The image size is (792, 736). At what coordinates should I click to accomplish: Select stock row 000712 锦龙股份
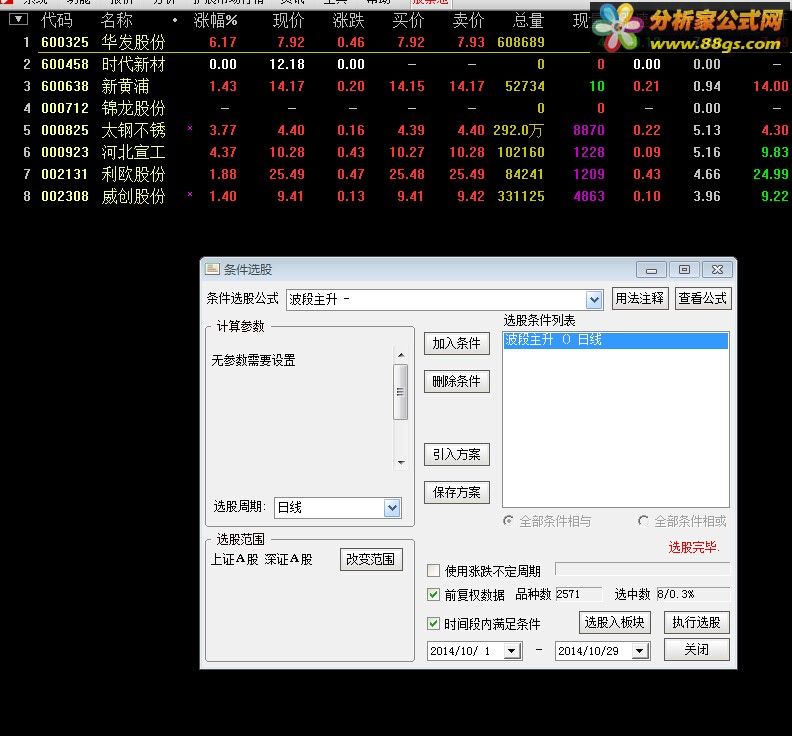[x=396, y=108]
